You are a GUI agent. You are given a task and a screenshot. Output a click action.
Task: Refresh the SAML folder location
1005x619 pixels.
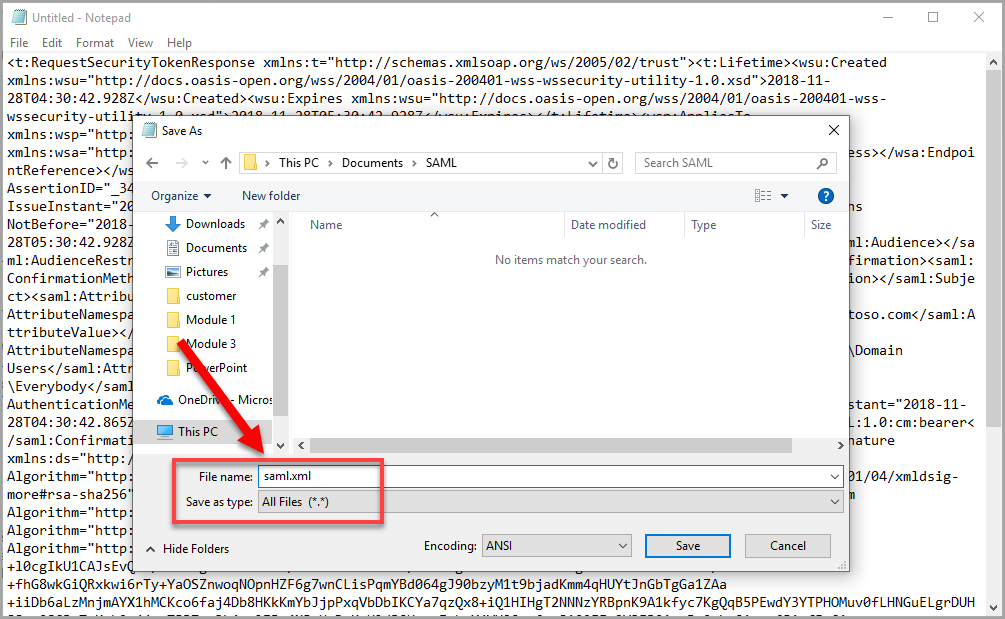(x=613, y=163)
